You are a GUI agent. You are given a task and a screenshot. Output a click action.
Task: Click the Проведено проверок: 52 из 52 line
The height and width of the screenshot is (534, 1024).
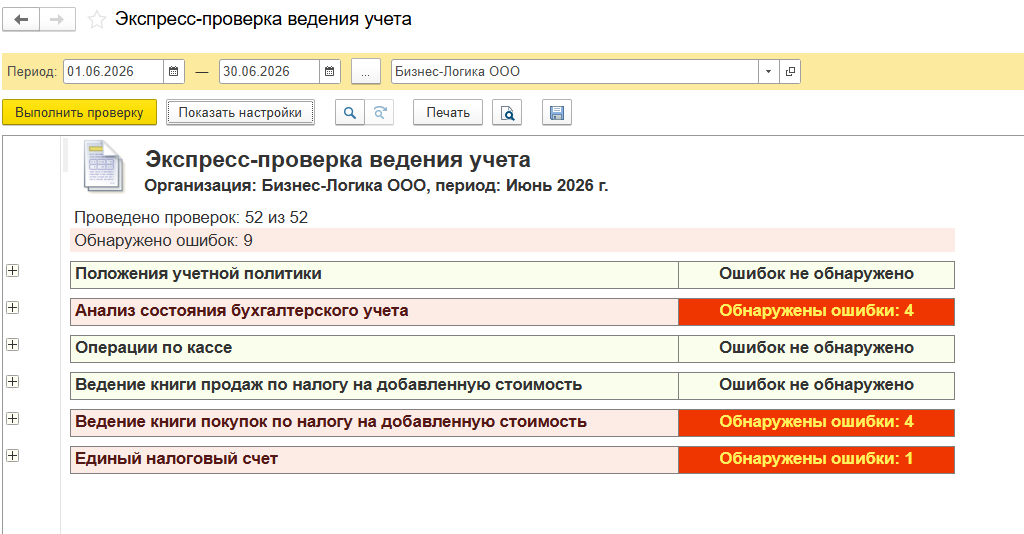(191, 217)
